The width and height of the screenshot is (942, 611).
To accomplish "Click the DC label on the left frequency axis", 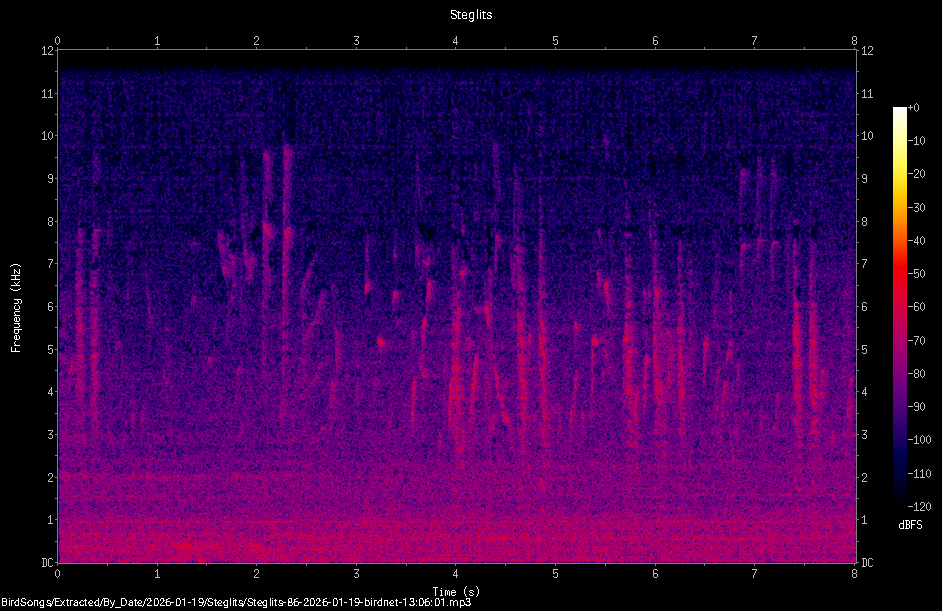I will tap(47, 563).
